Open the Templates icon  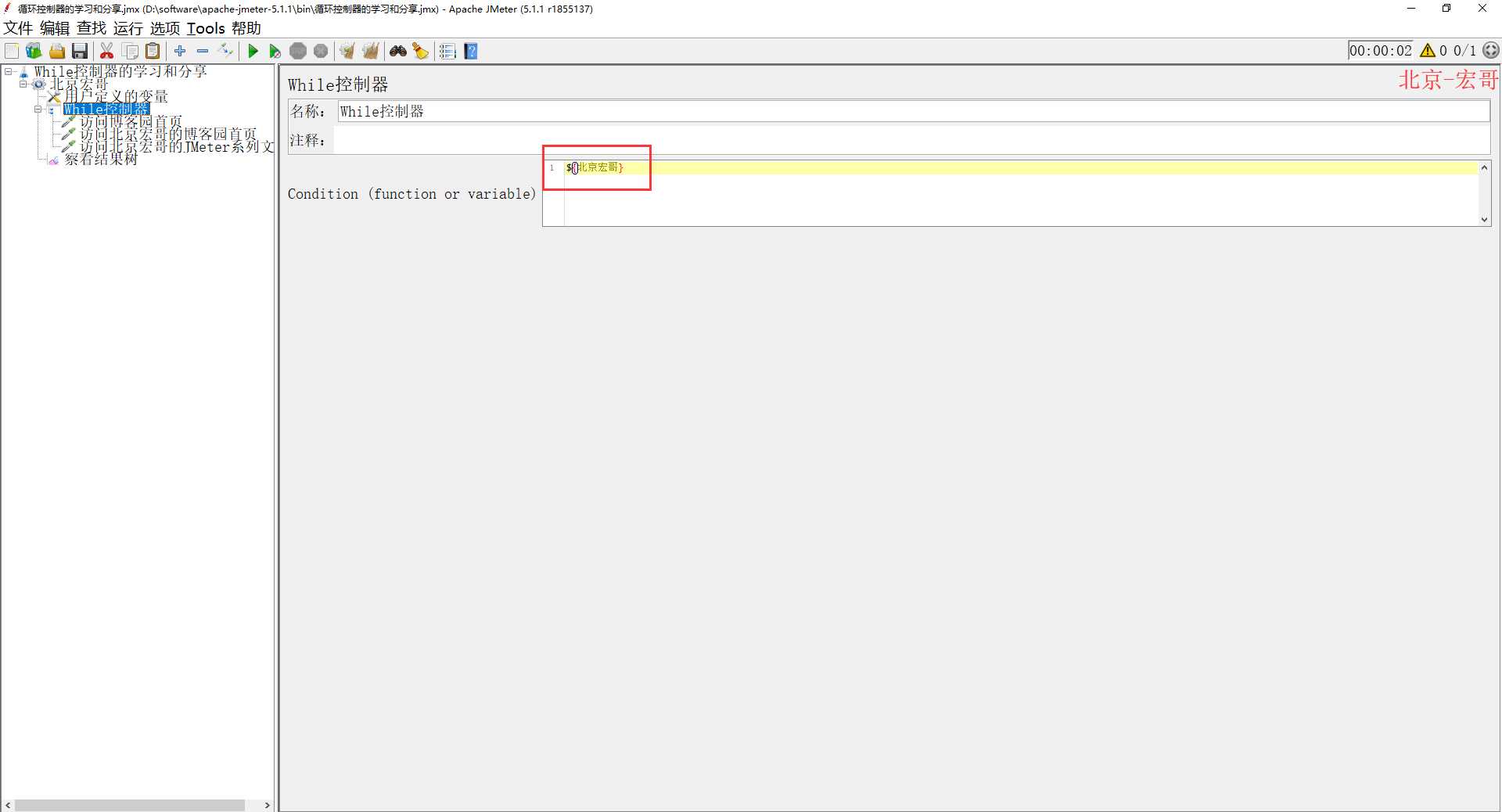34,51
